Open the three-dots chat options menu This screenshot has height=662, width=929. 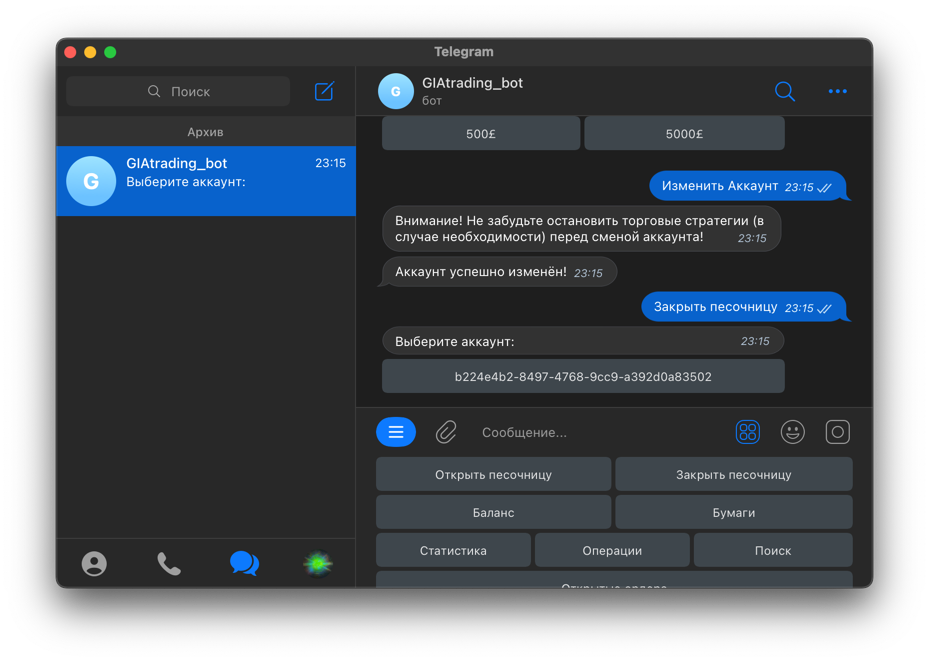pos(837,91)
